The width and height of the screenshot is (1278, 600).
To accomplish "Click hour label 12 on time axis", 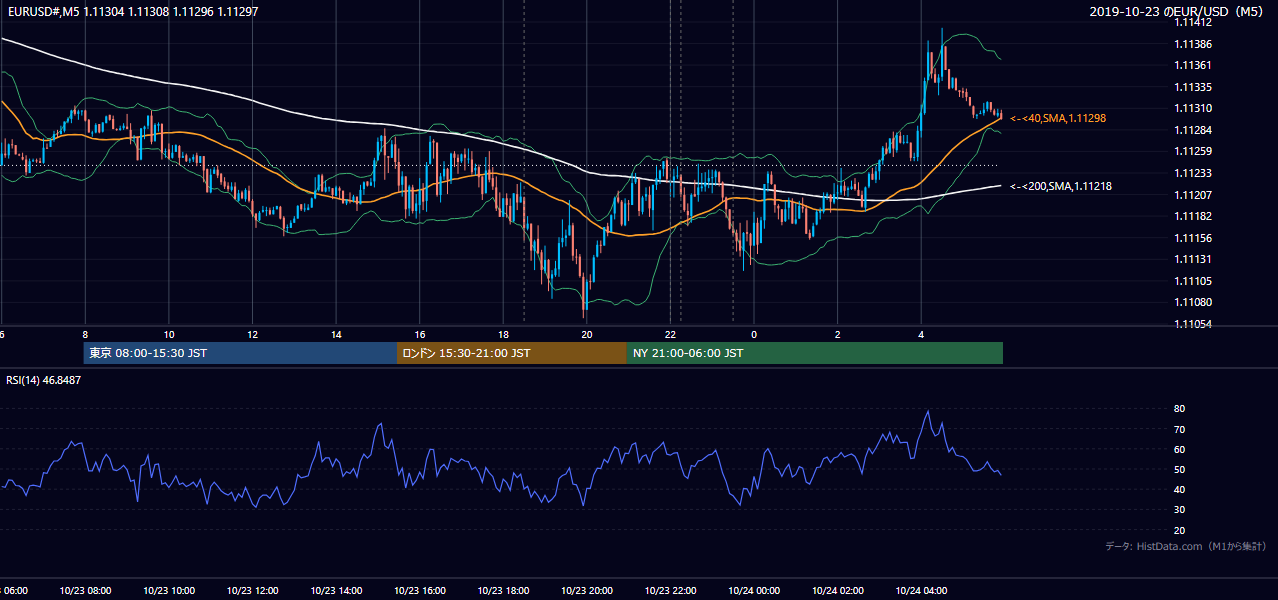I will tap(252, 334).
